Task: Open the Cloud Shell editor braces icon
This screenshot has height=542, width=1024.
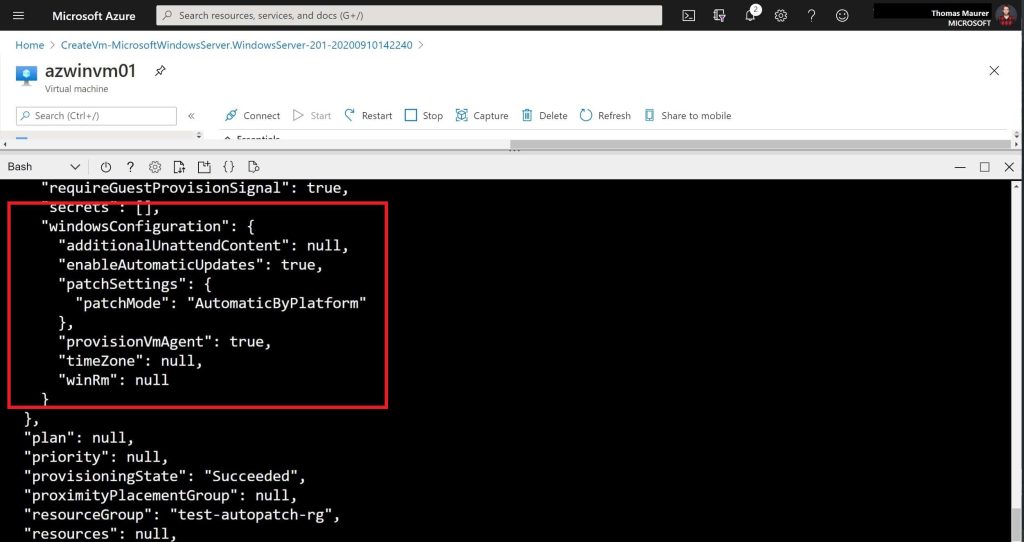Action: pyautogui.click(x=229, y=167)
